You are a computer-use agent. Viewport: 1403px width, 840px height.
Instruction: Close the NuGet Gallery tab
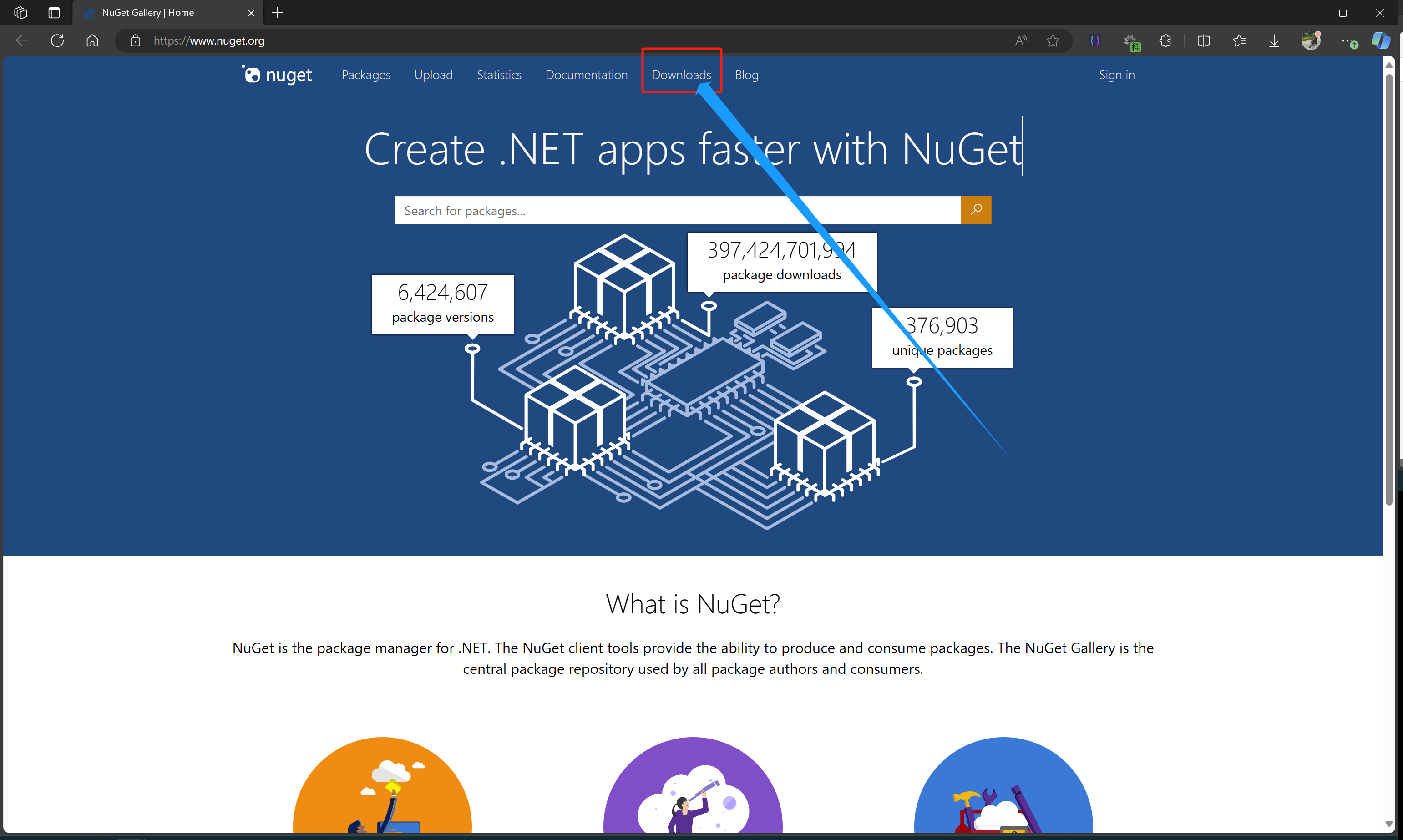pyautogui.click(x=251, y=12)
